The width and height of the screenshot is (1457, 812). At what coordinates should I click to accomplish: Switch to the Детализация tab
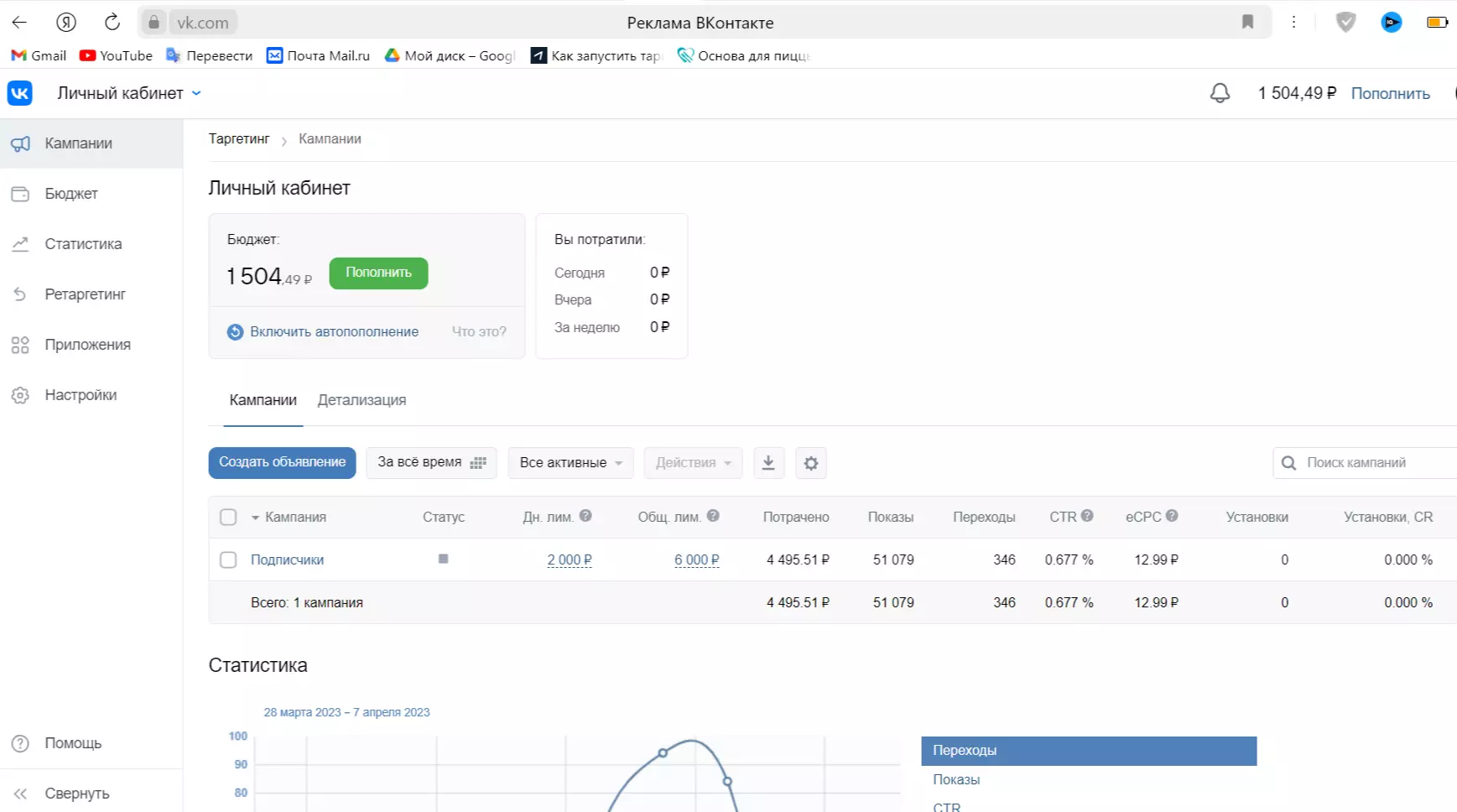tap(362, 400)
